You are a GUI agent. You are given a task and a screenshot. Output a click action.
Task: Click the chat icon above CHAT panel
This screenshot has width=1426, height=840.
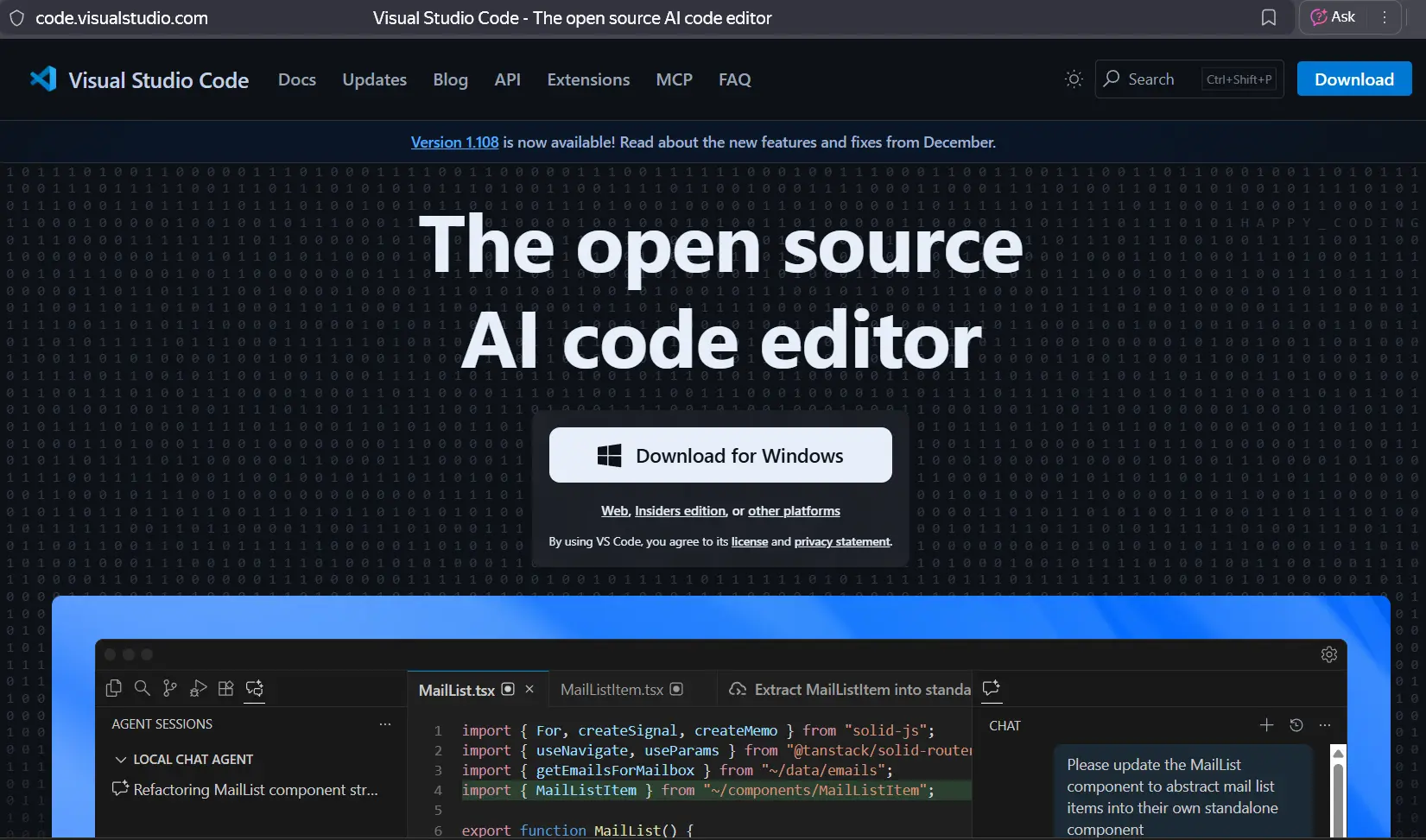pos(992,688)
